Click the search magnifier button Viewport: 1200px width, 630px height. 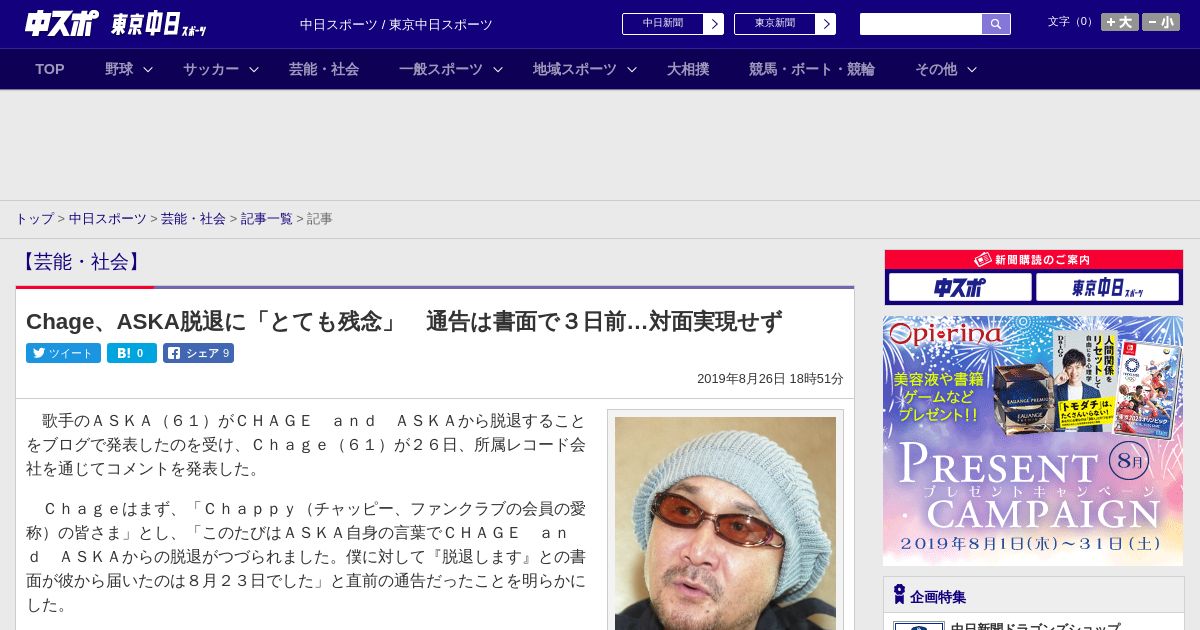(x=996, y=24)
